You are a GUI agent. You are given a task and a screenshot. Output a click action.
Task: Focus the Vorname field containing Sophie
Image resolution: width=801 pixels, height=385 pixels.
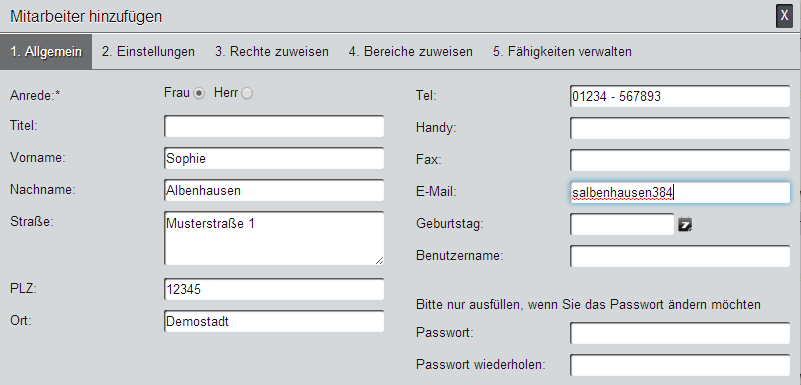coord(274,158)
